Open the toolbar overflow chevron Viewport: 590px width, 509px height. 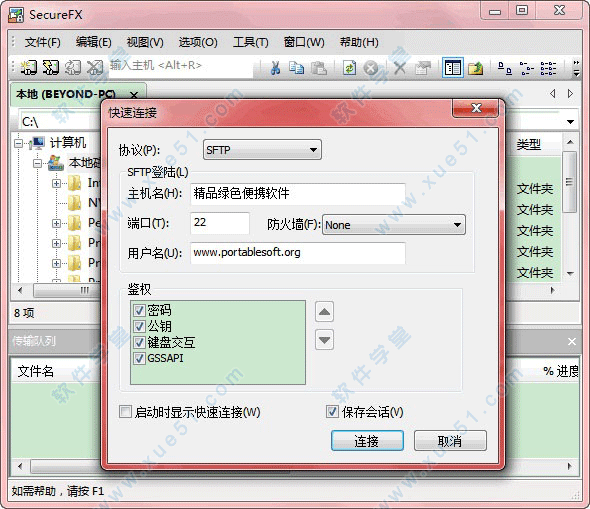(x=576, y=68)
